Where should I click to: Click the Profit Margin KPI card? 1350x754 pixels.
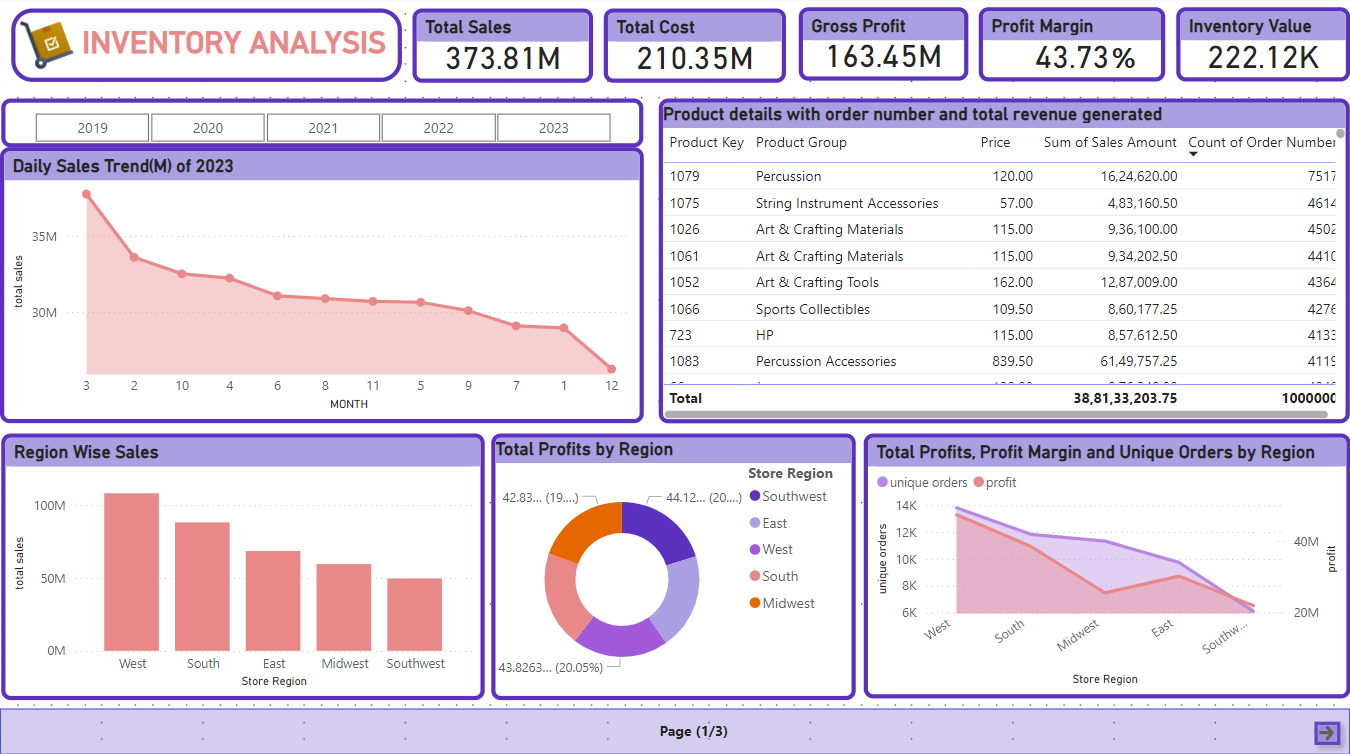(1070, 43)
